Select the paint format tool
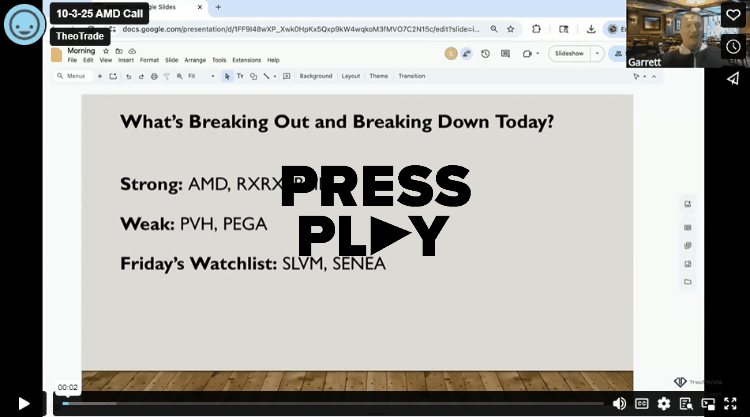Screen dimensions: 750x417 pos(166,76)
